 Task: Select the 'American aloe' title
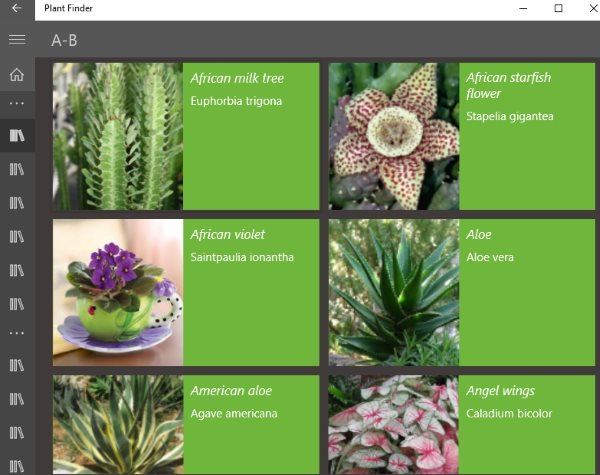tap(231, 391)
